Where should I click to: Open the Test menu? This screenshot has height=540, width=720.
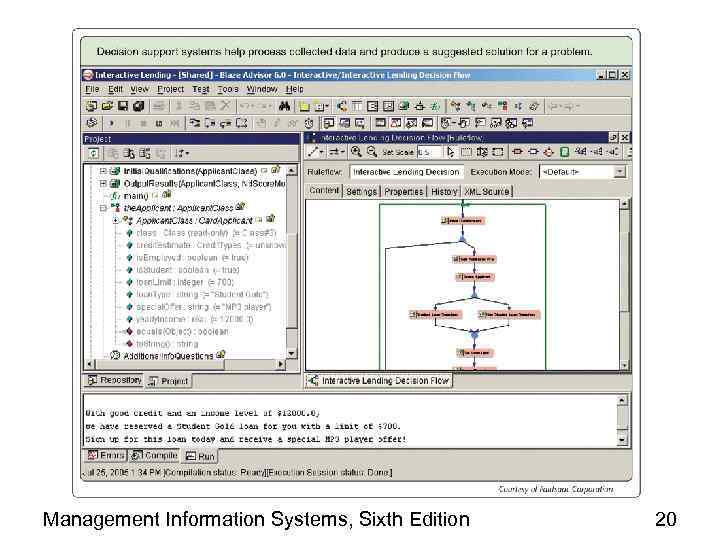(x=201, y=89)
